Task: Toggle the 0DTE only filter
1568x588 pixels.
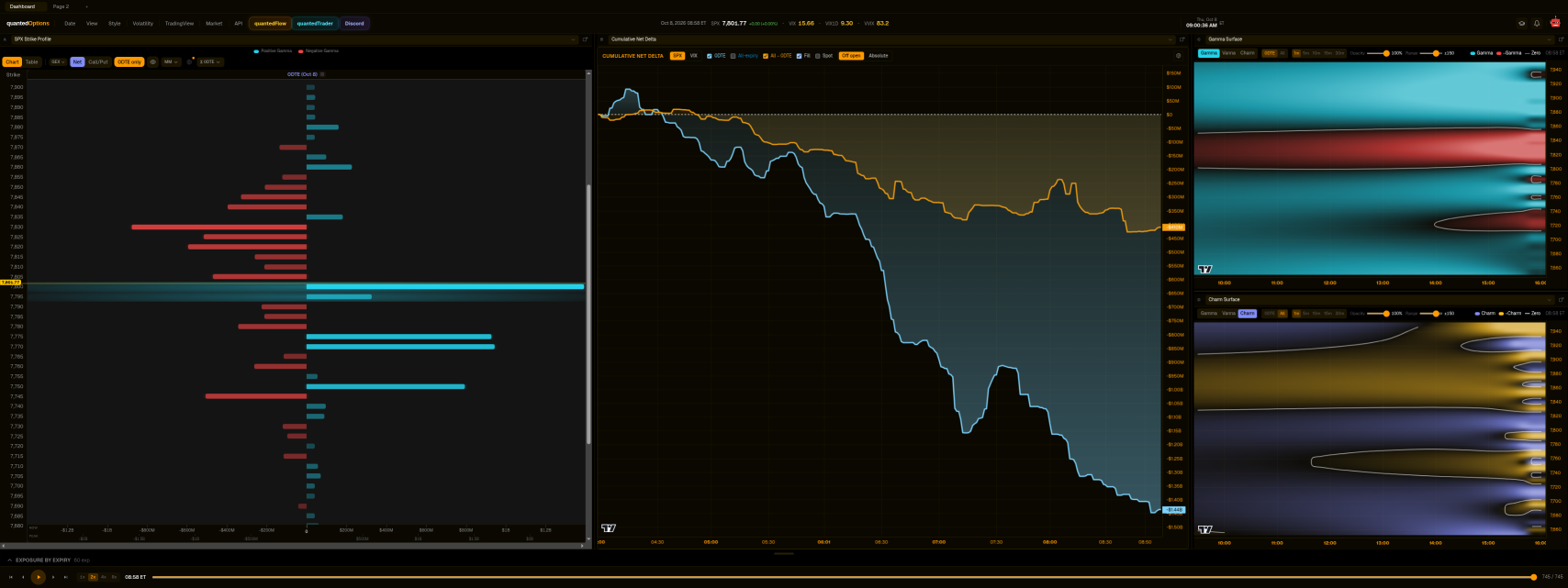Action: click(129, 61)
